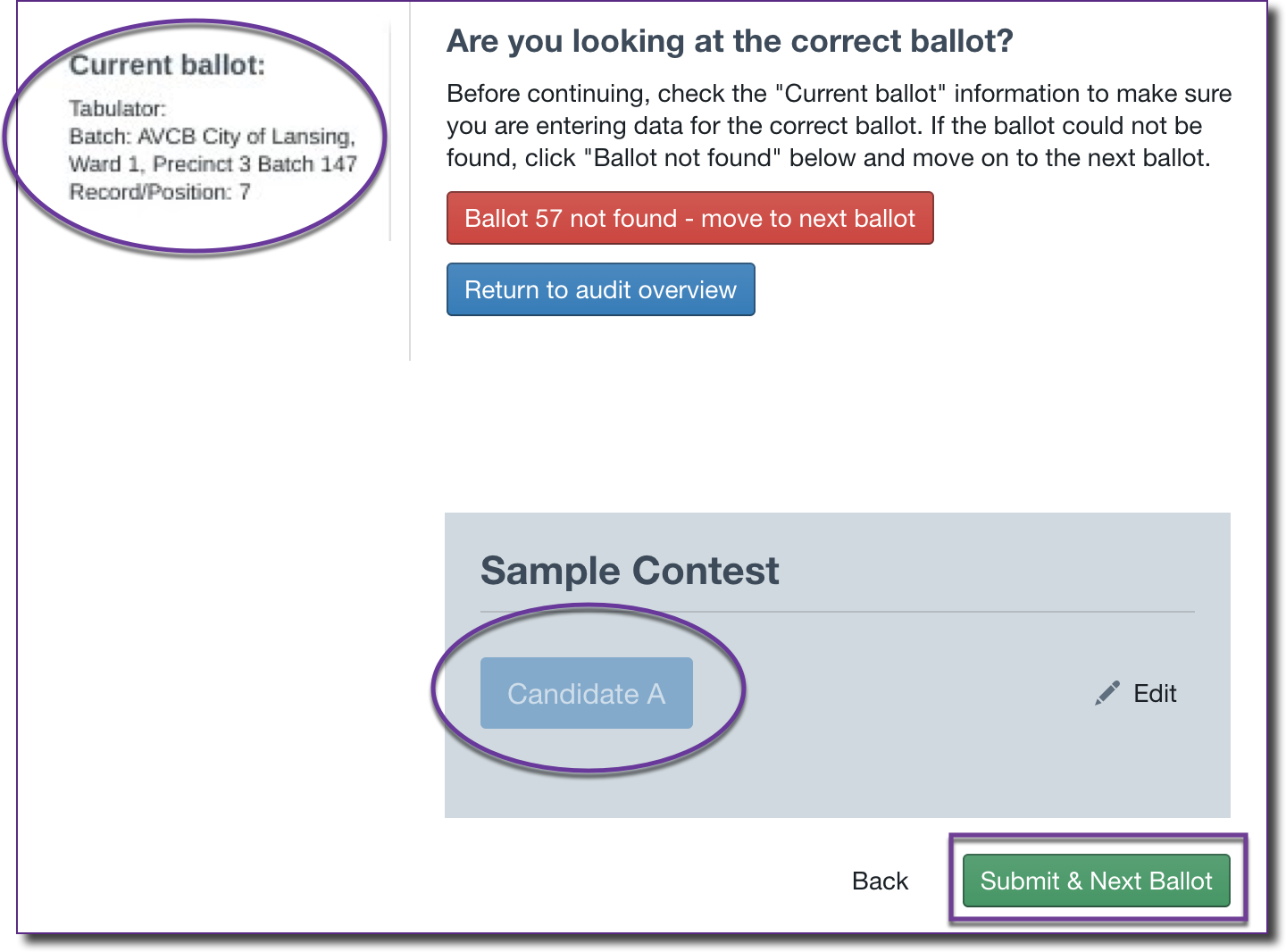Click Submit & Next Ballot button
The width and height of the screenshot is (1286, 952).
coord(1096,881)
